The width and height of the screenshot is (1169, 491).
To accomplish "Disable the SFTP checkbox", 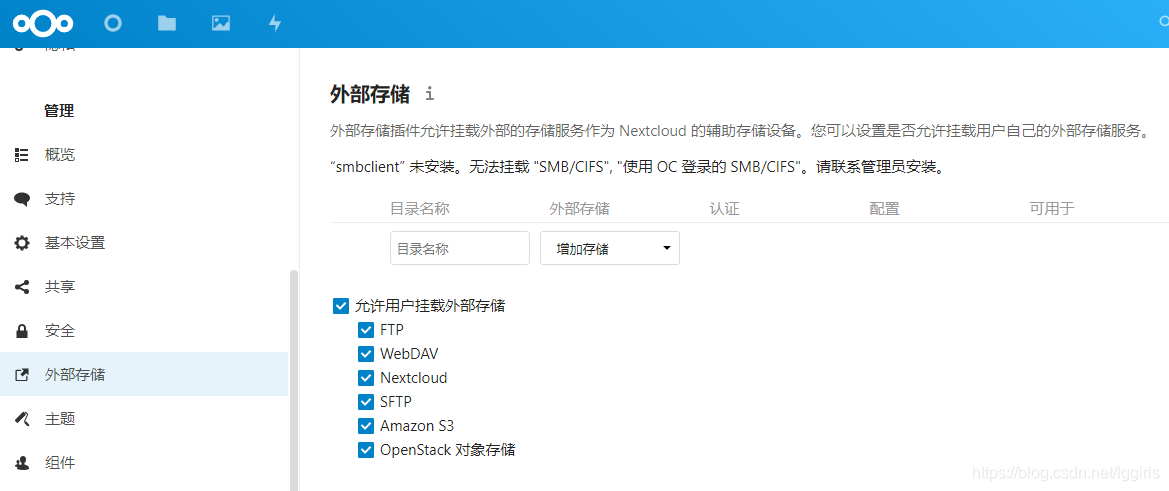I will point(365,402).
